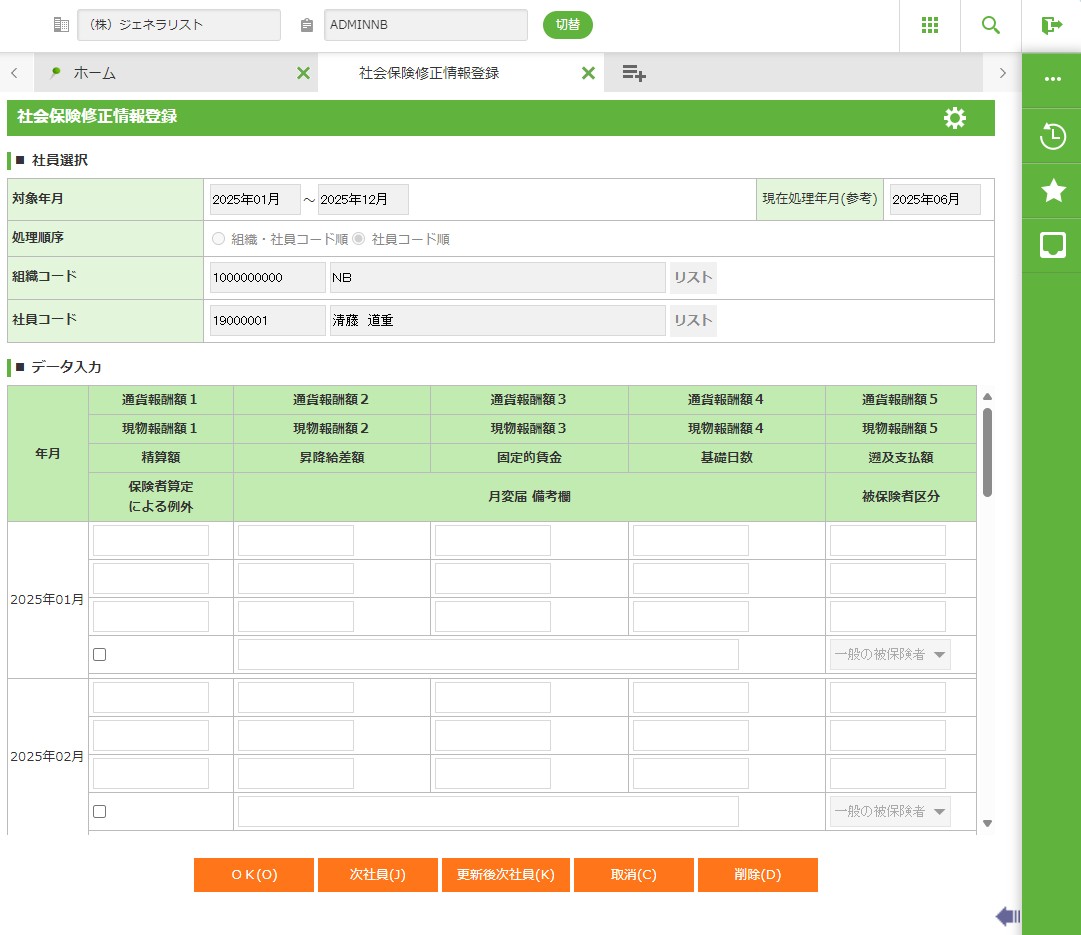Click the logout icon in top corner
The height and width of the screenshot is (935, 1081).
pyautogui.click(x=1051, y=25)
